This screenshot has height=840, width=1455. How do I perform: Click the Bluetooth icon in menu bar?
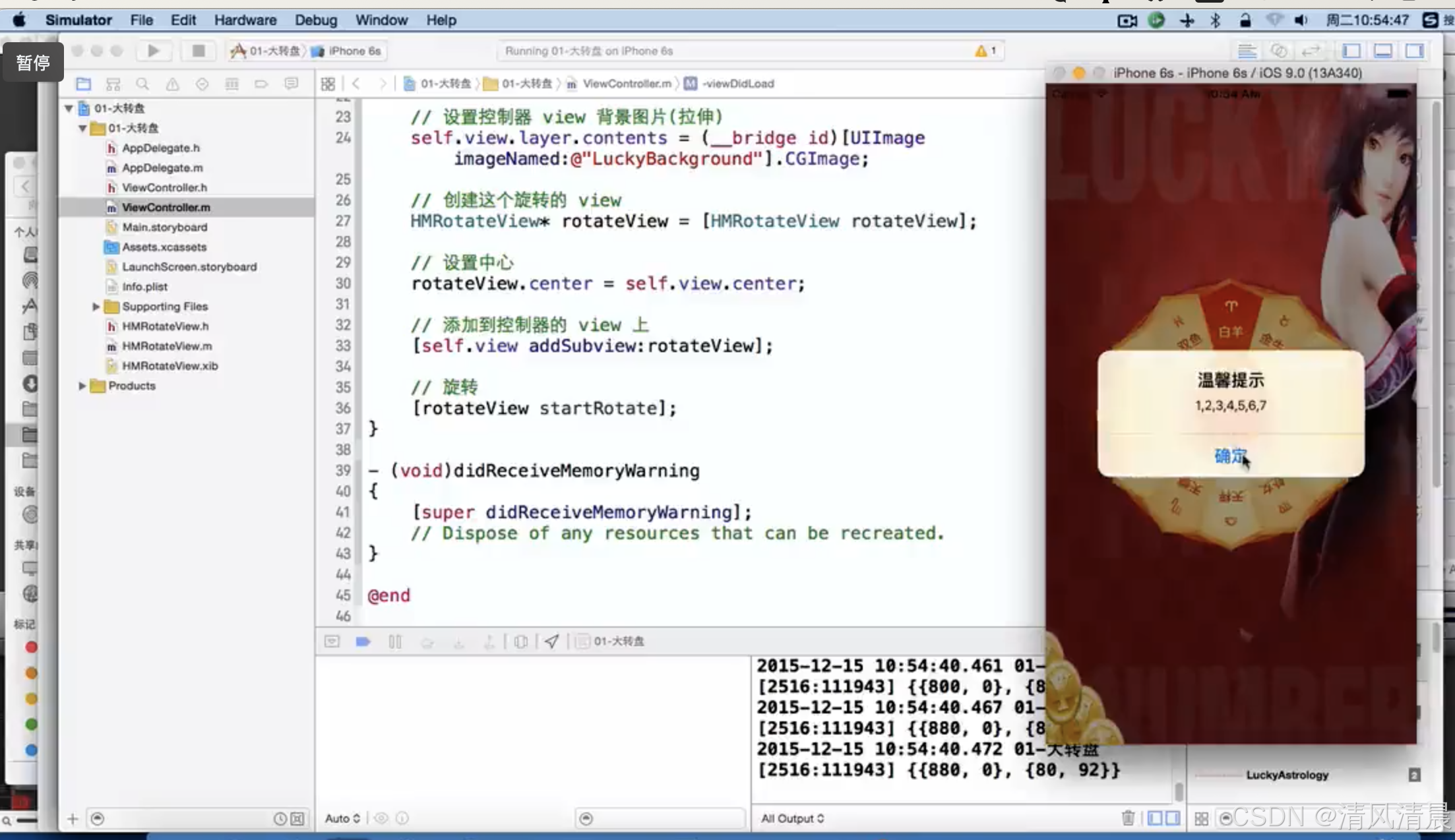[x=1215, y=20]
